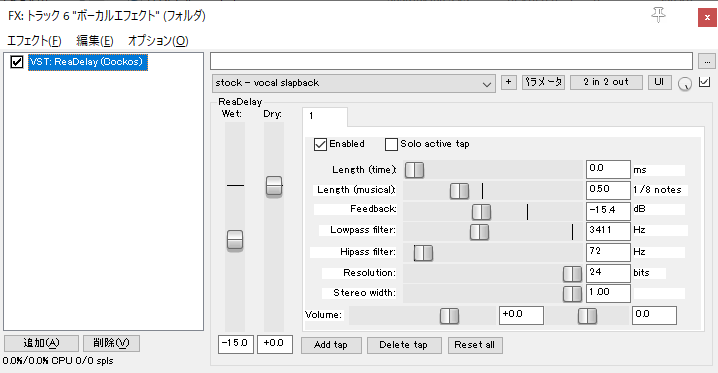The image size is (718, 373).
Task: Click the Resolution 24 bits field
Action: click(608, 273)
